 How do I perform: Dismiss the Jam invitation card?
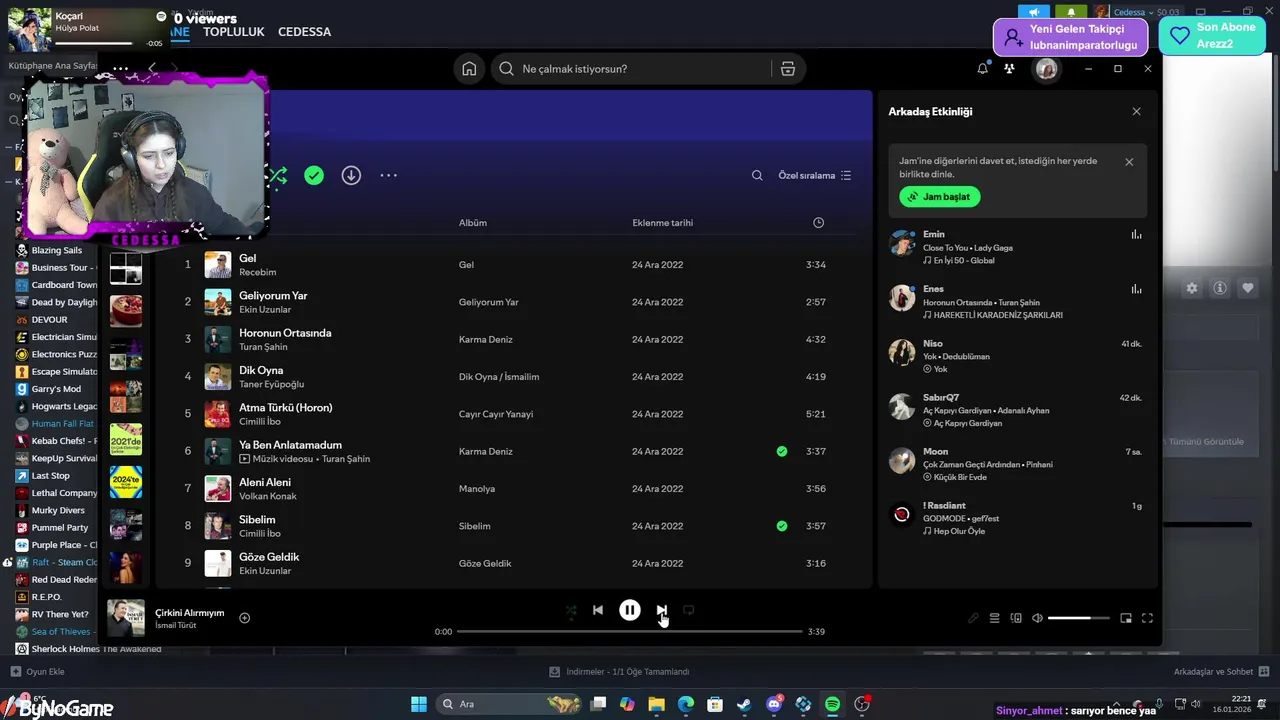(1129, 162)
